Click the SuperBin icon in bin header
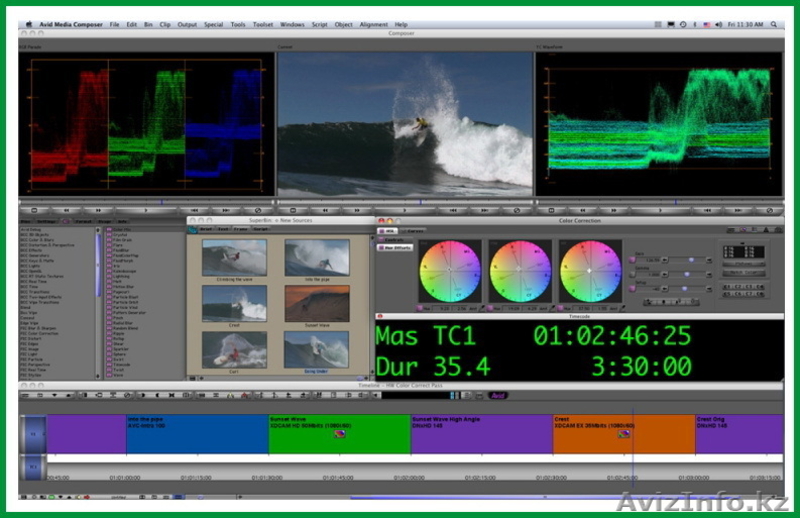 point(193,231)
